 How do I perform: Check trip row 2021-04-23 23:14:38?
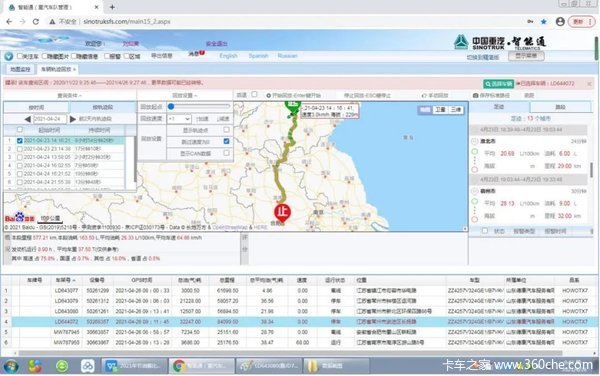[20, 149]
